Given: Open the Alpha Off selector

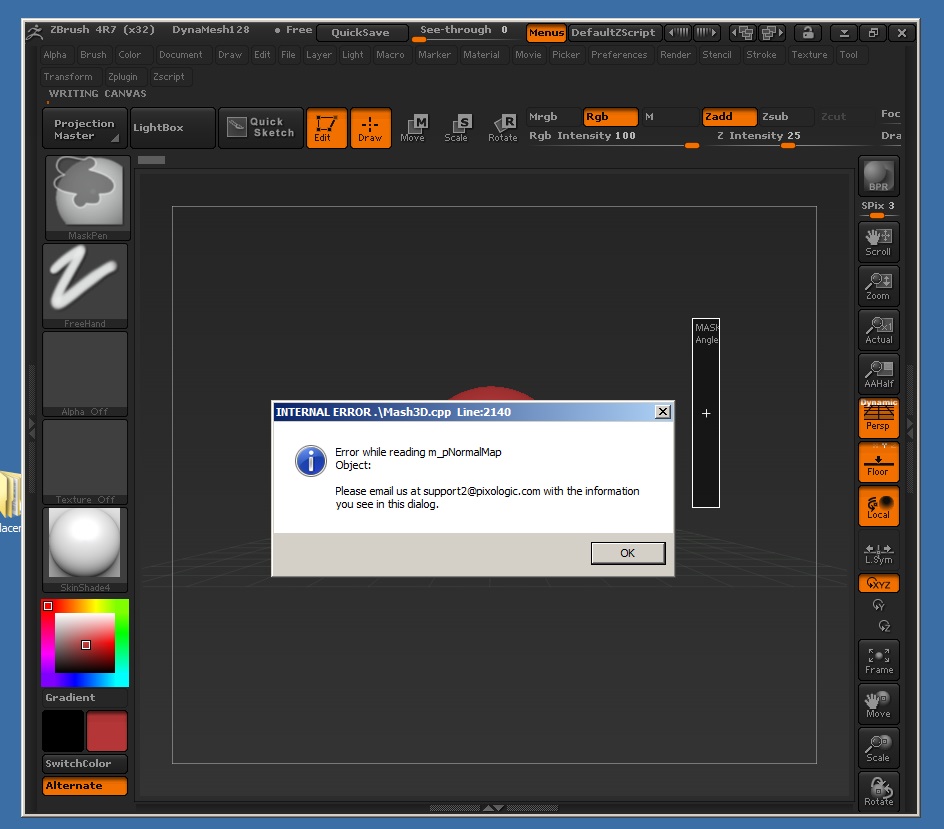Looking at the screenshot, I should point(85,373).
